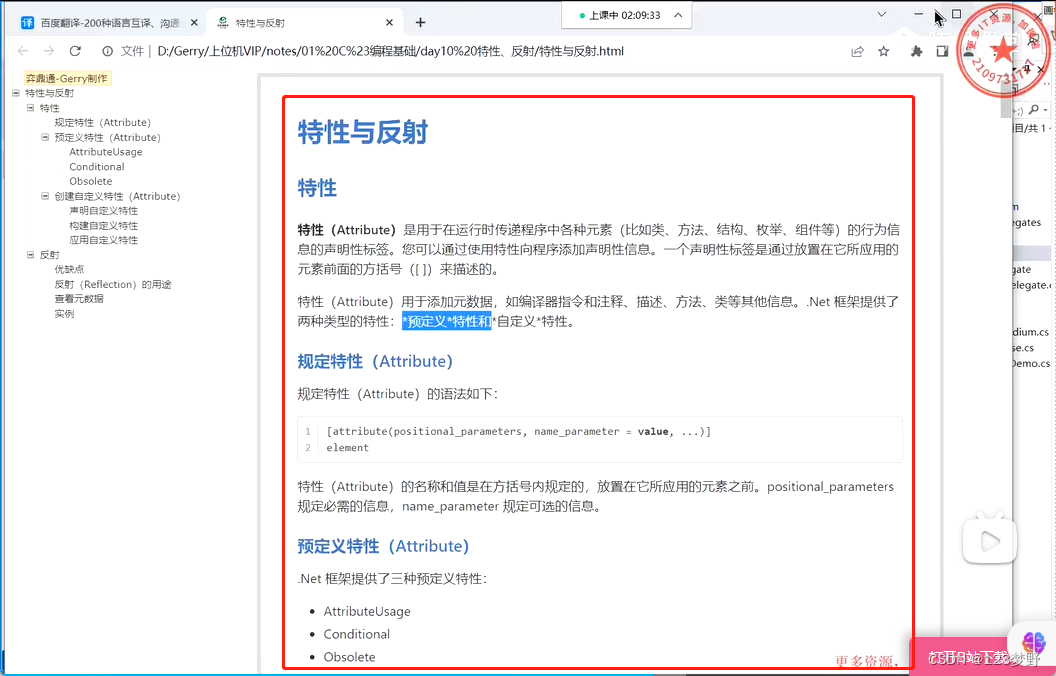Click the magnifier icon in the find bar
Image resolution: width=1056 pixels, height=676 pixels.
(x=1033, y=110)
